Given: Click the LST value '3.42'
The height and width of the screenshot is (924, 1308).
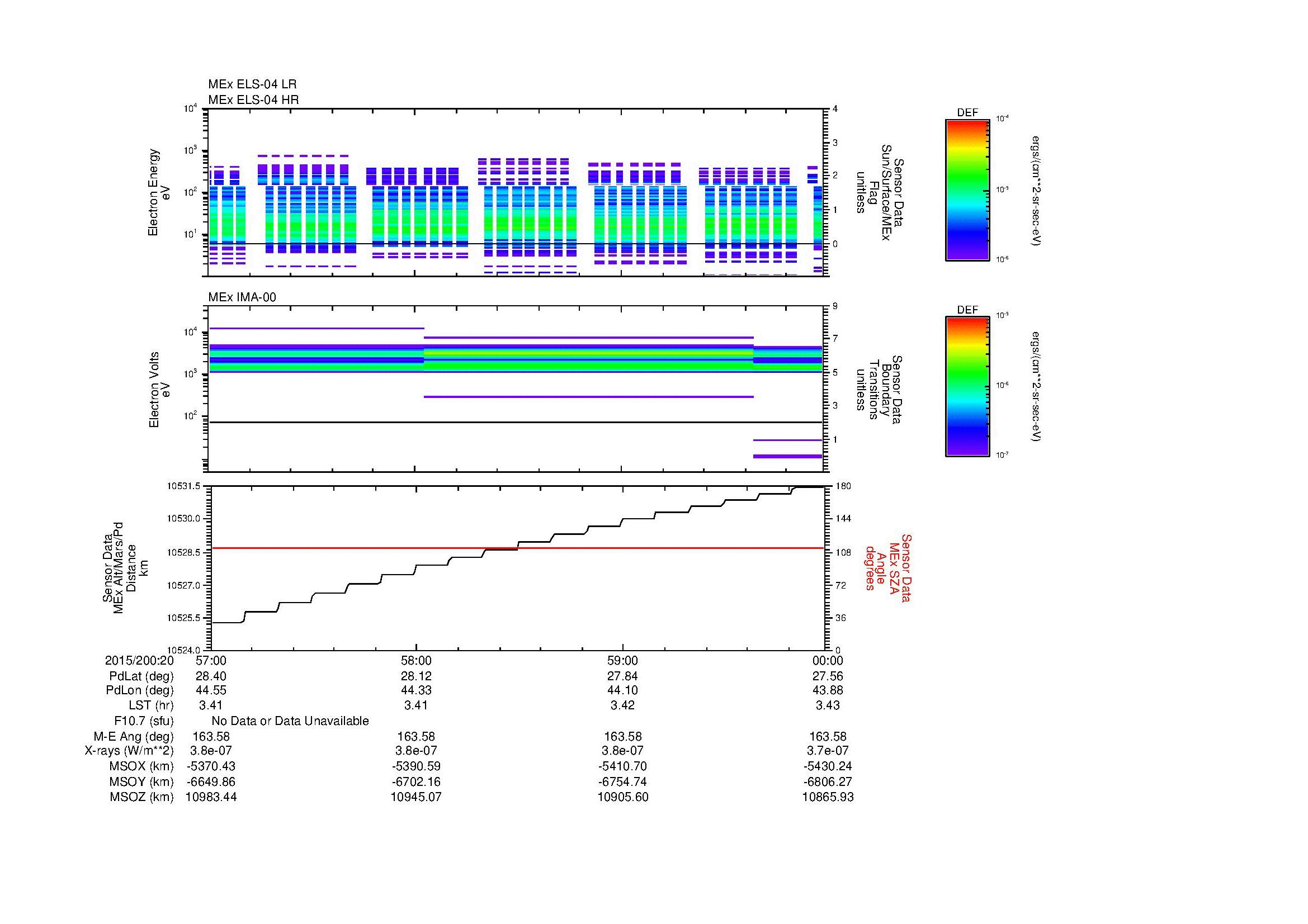Looking at the screenshot, I should [x=622, y=705].
